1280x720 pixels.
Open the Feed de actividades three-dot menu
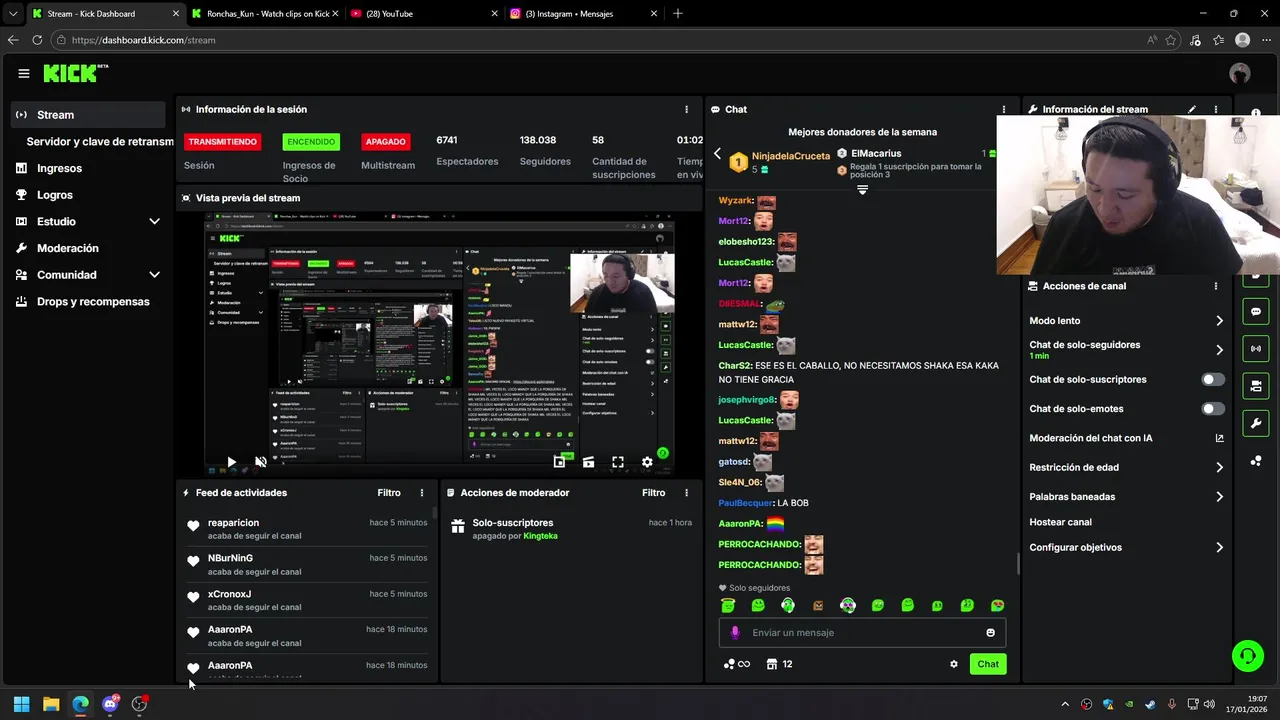[x=422, y=493]
